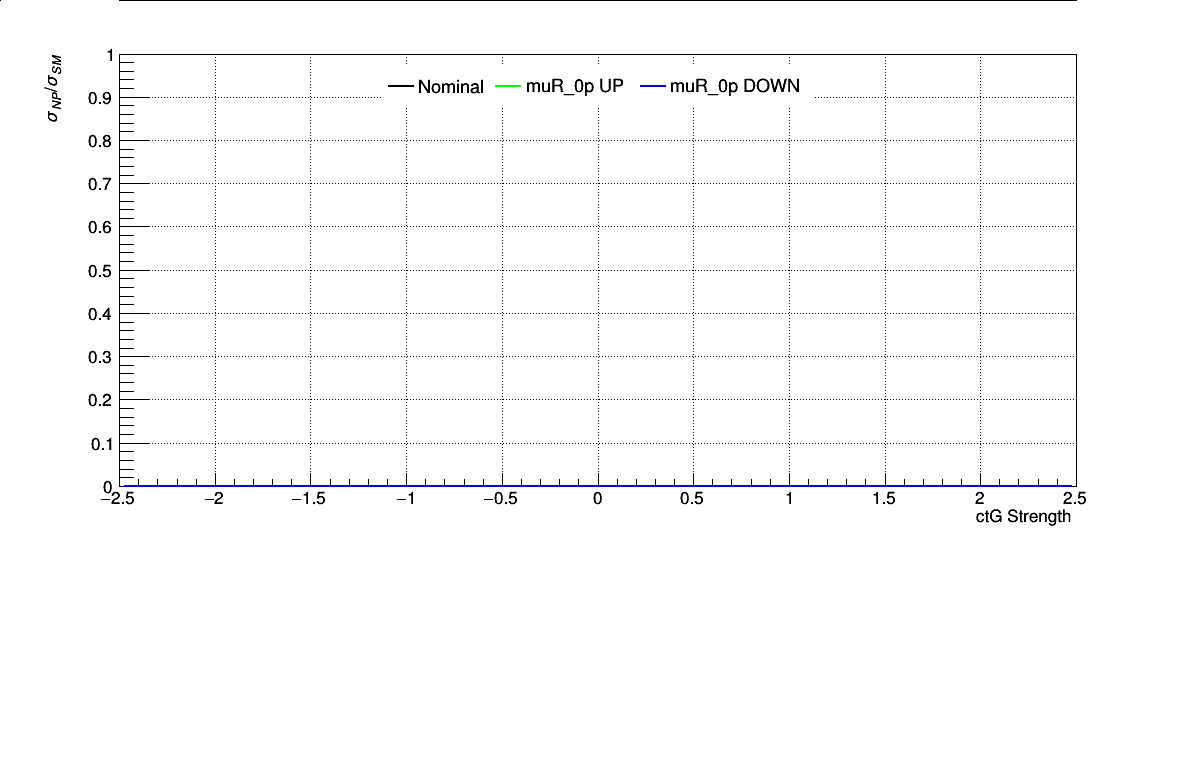1196x772 pixels.
Task: Click the x-axis tick label 2.5
Action: (x=1074, y=499)
